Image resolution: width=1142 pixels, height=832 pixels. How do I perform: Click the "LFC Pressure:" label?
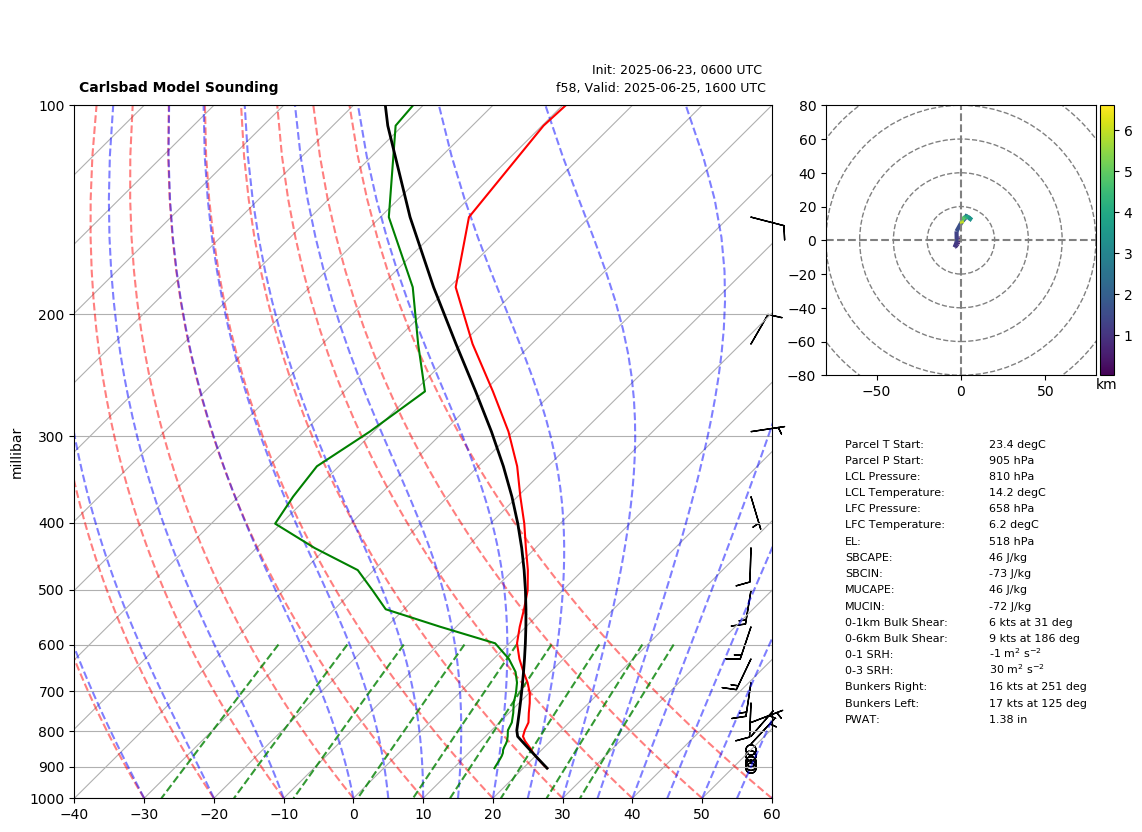pyautogui.click(x=883, y=509)
